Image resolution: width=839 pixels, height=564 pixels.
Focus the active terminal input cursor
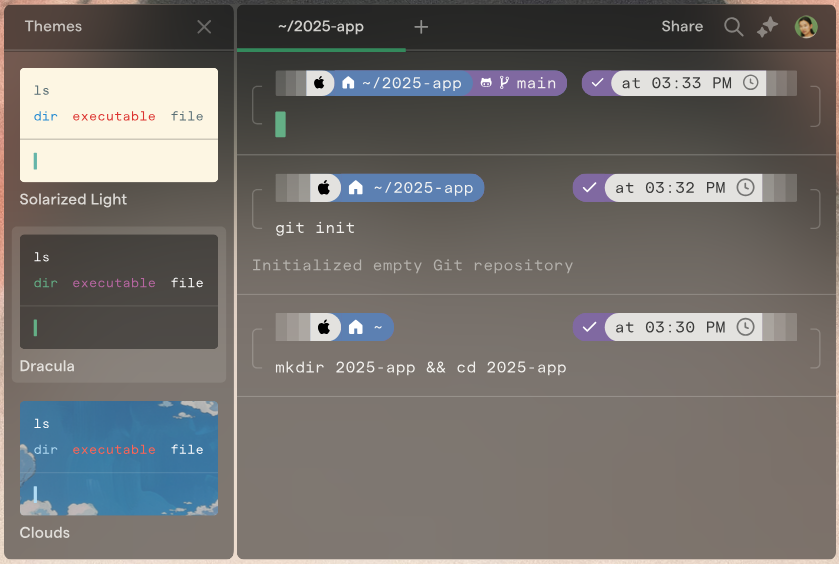[281, 124]
